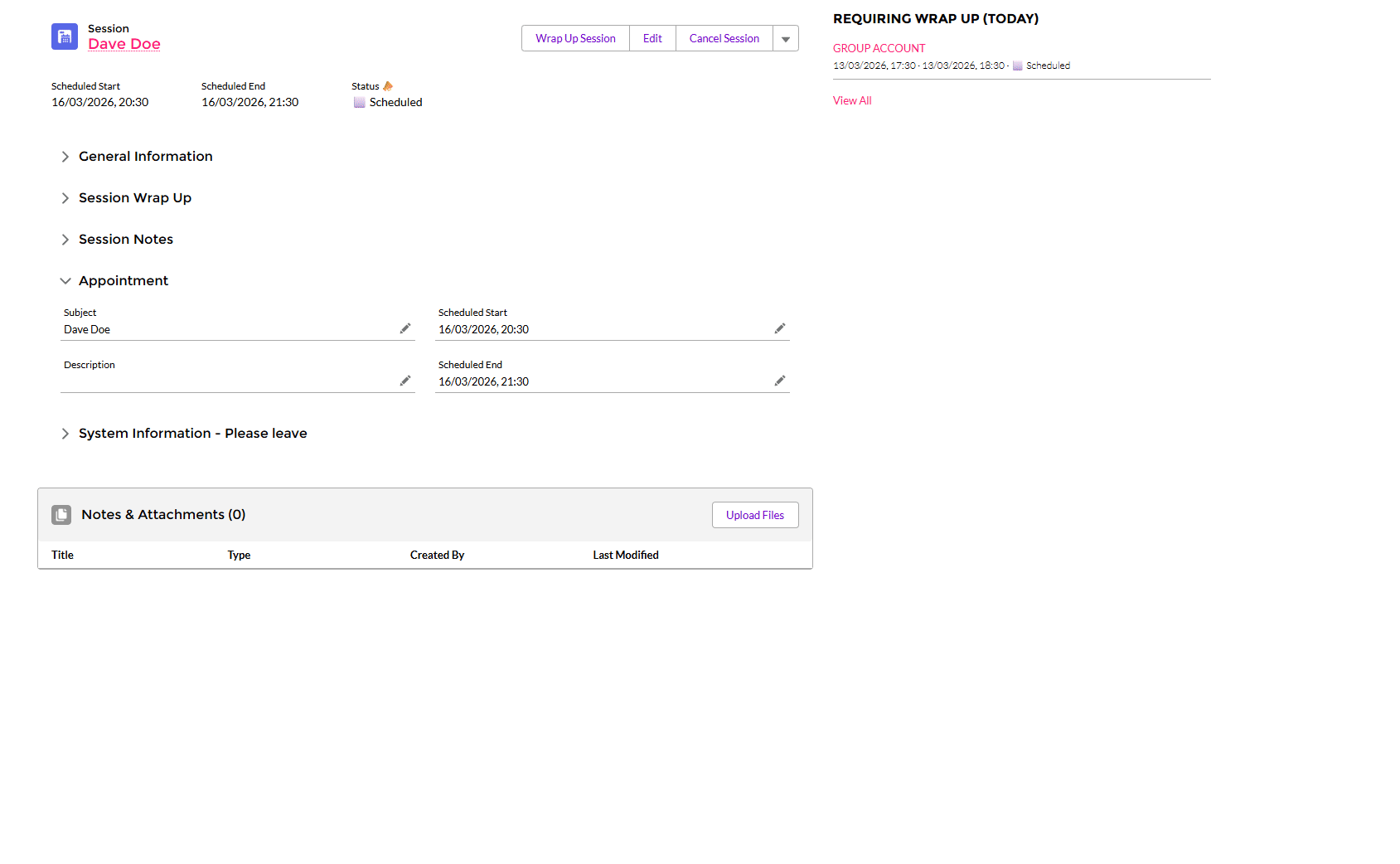Expand the Session Notes section
This screenshot has height=864, width=1400.
pos(65,240)
